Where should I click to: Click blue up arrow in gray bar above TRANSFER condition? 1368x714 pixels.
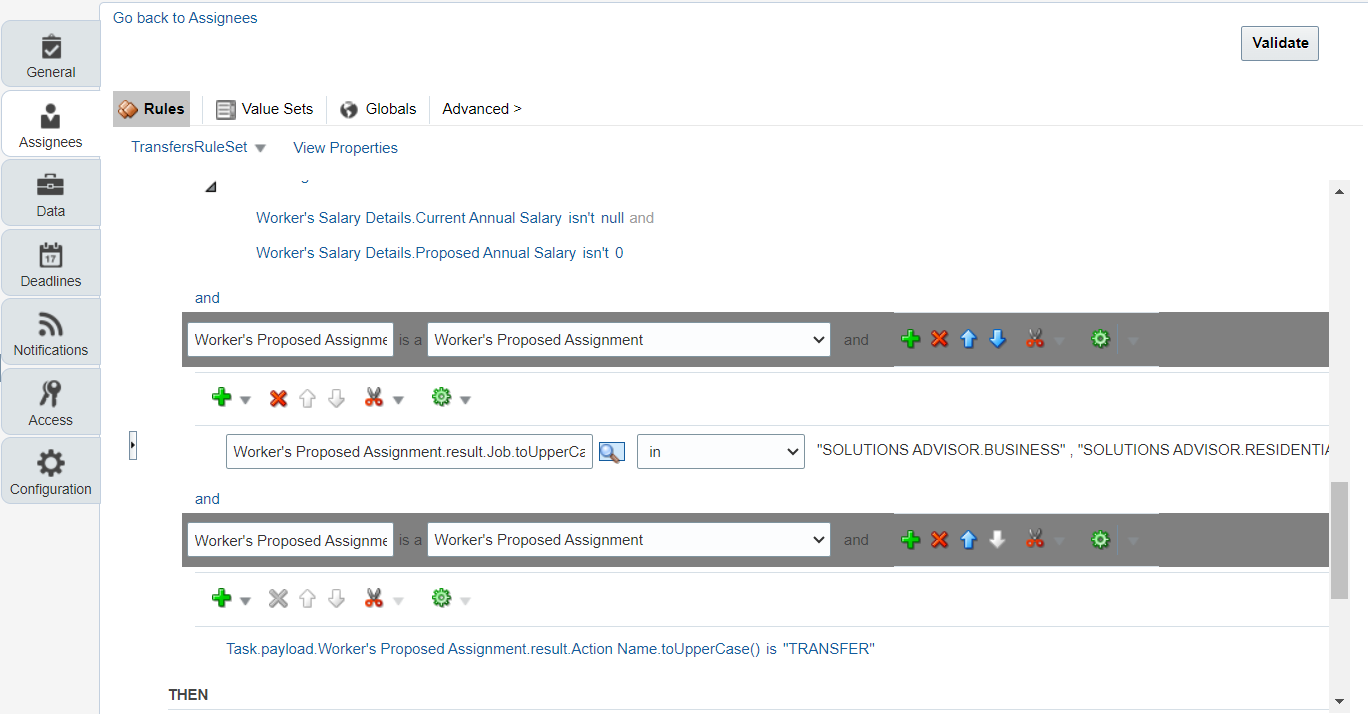point(968,540)
